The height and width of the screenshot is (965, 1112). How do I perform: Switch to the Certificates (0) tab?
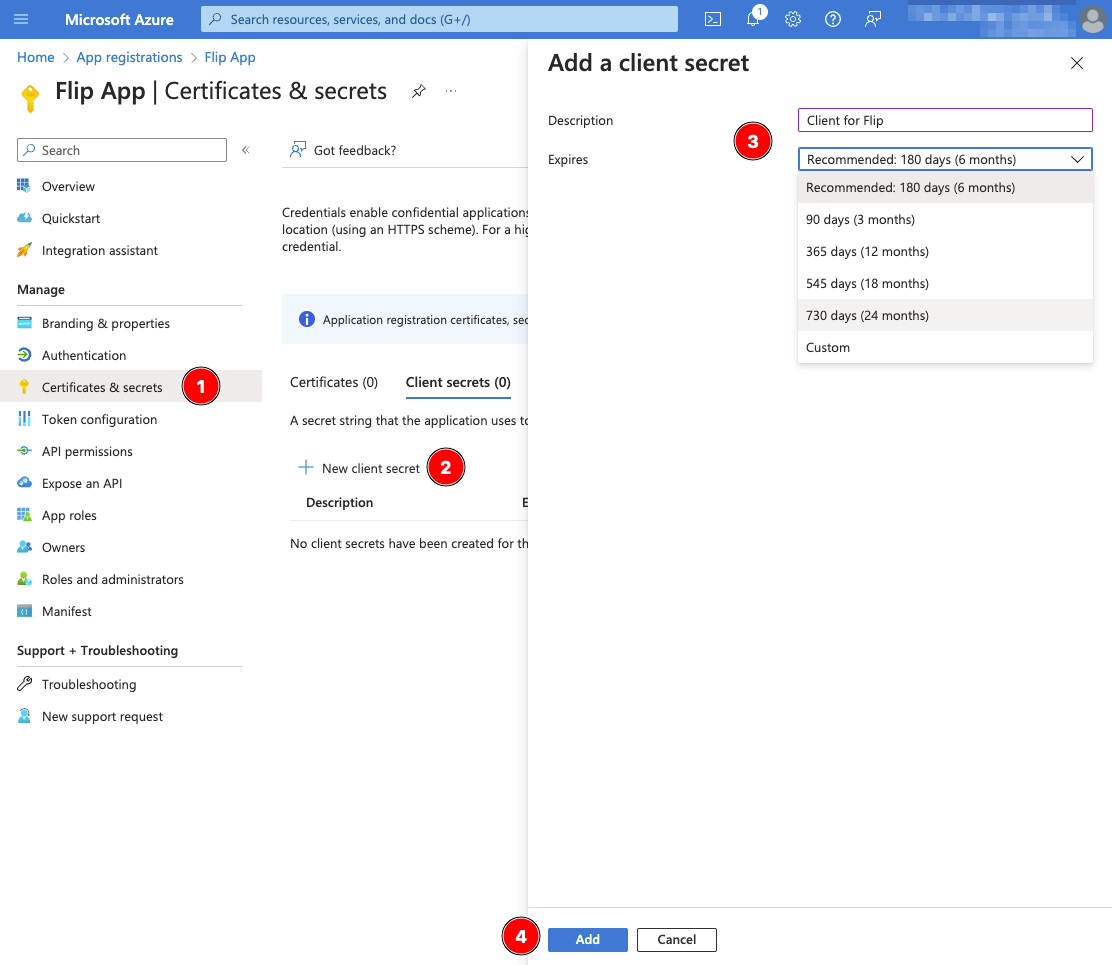coord(334,382)
